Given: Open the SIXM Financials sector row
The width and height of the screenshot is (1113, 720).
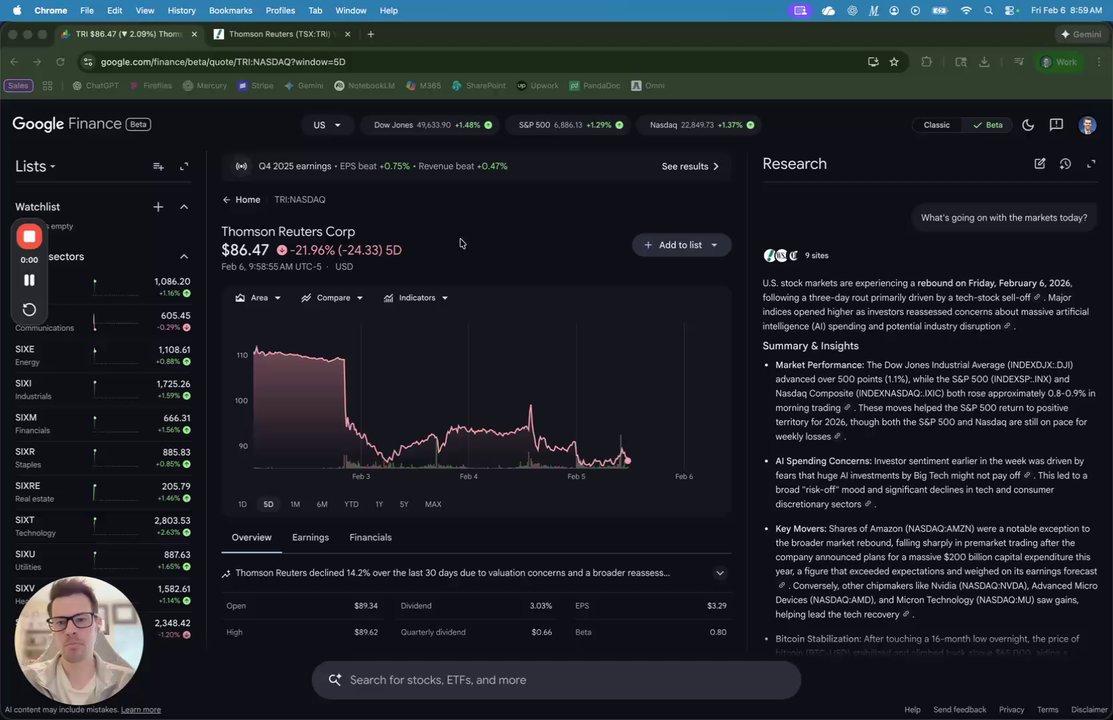Looking at the screenshot, I should click(x=102, y=424).
